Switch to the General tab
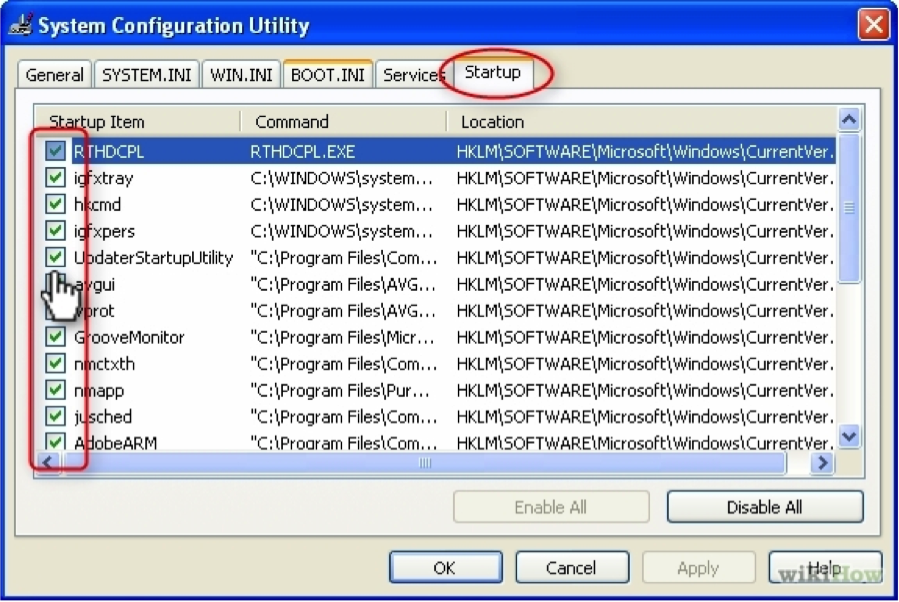The image size is (899, 602). pyautogui.click(x=54, y=75)
